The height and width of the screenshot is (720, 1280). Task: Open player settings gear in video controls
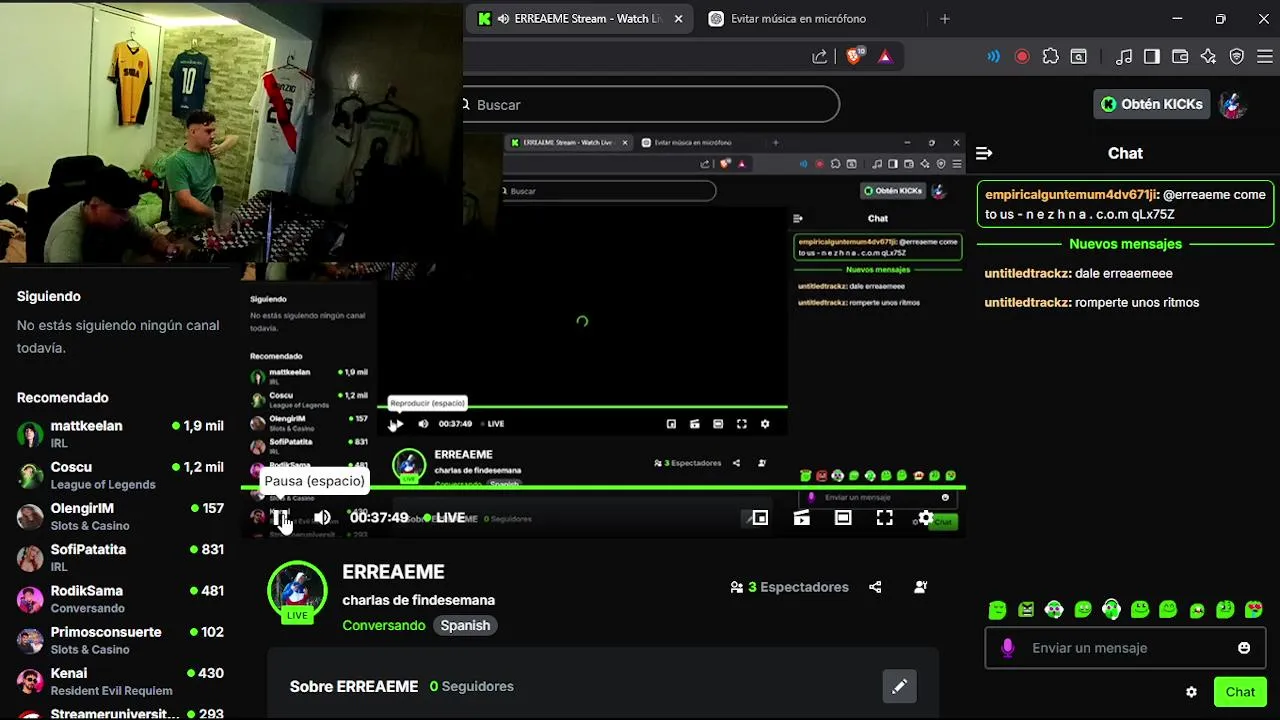(926, 518)
